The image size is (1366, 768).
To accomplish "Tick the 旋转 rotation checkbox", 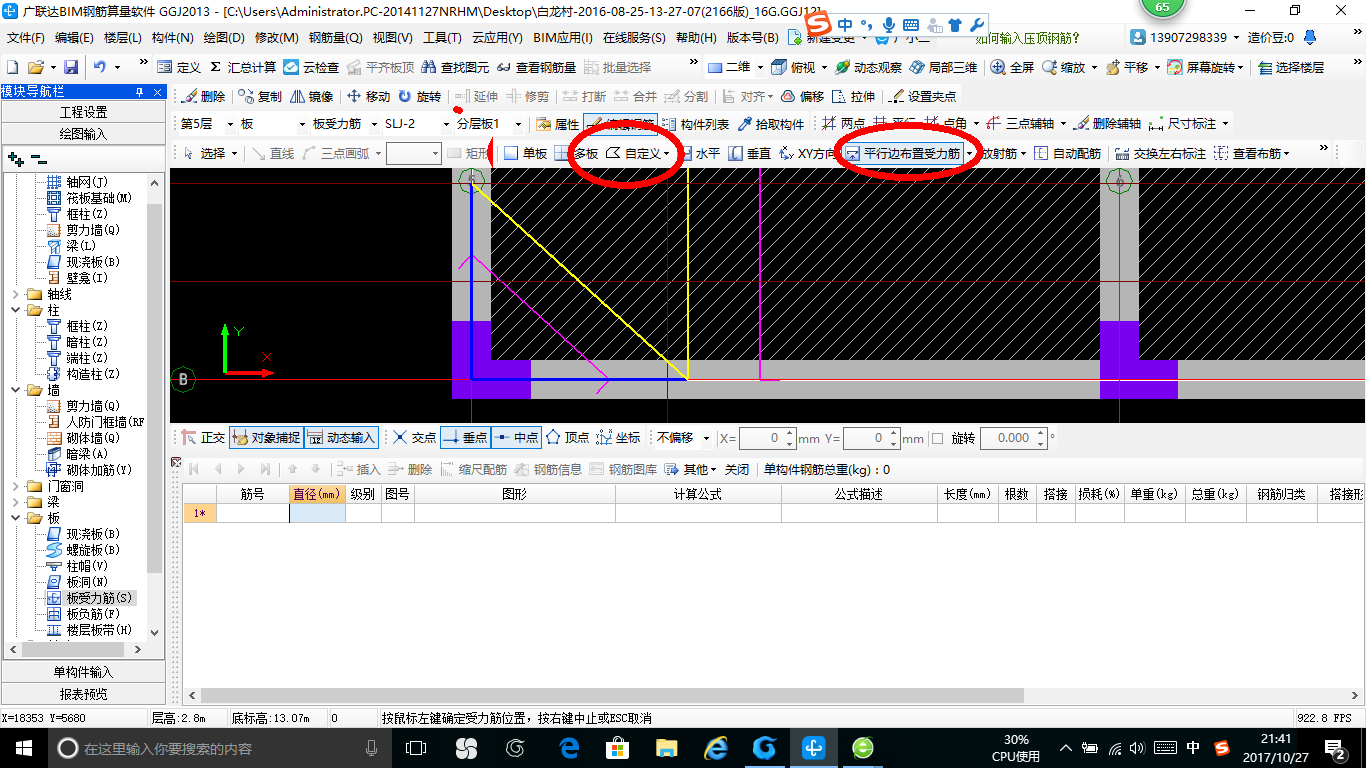I will click(x=937, y=438).
